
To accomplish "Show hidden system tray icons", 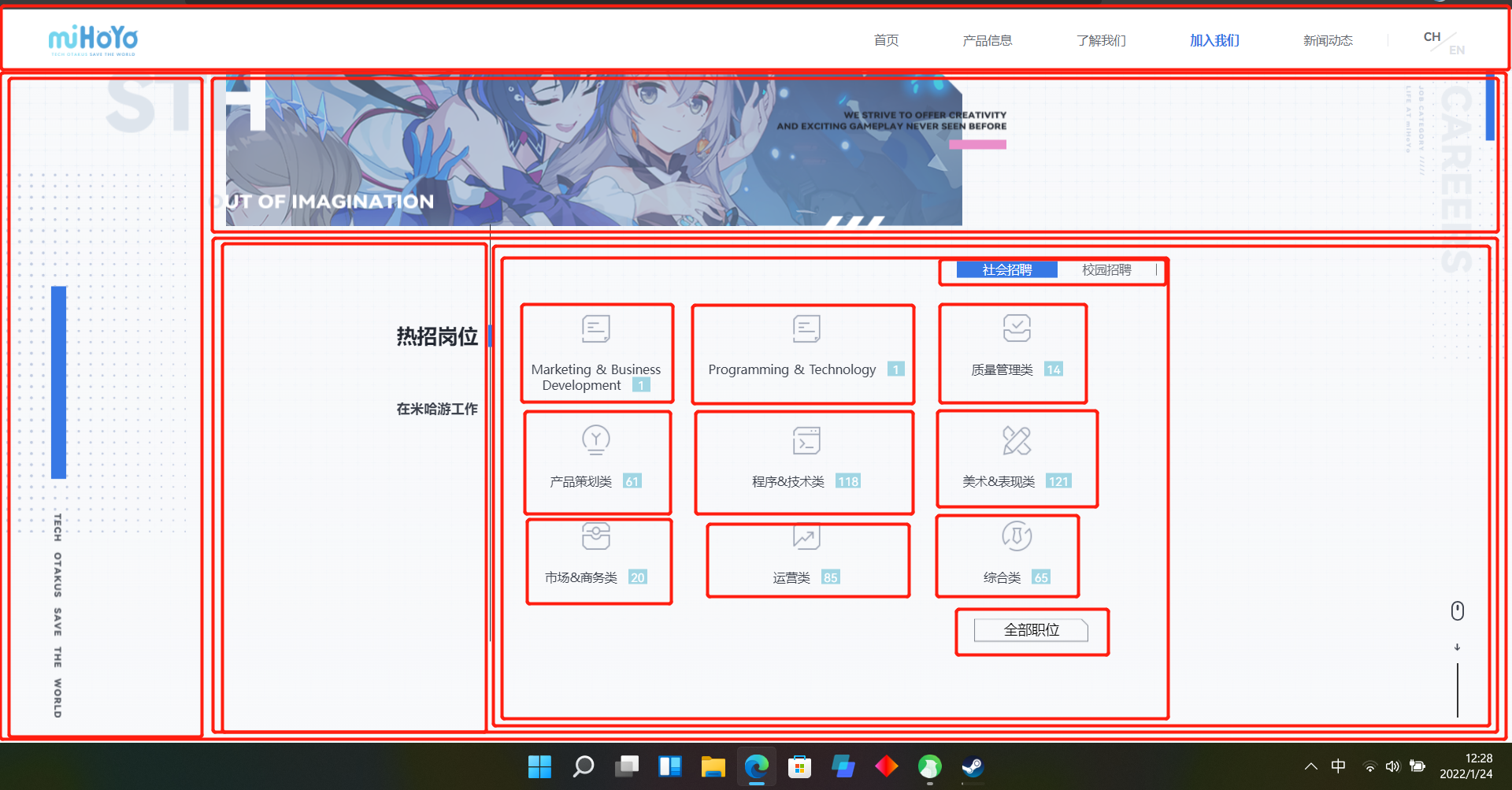I will (1310, 766).
